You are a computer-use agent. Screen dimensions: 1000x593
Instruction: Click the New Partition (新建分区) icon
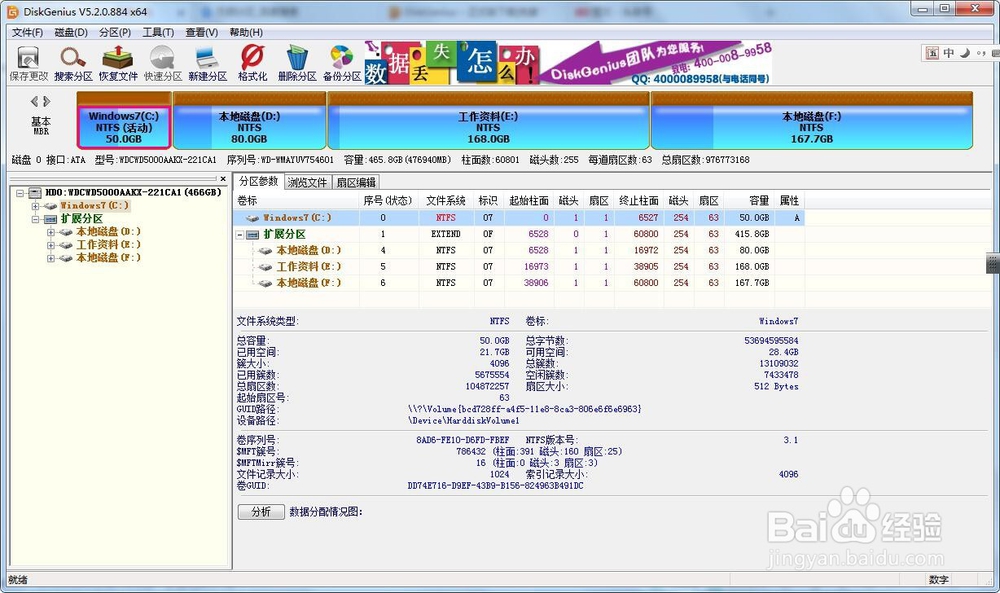pyautogui.click(x=206, y=60)
